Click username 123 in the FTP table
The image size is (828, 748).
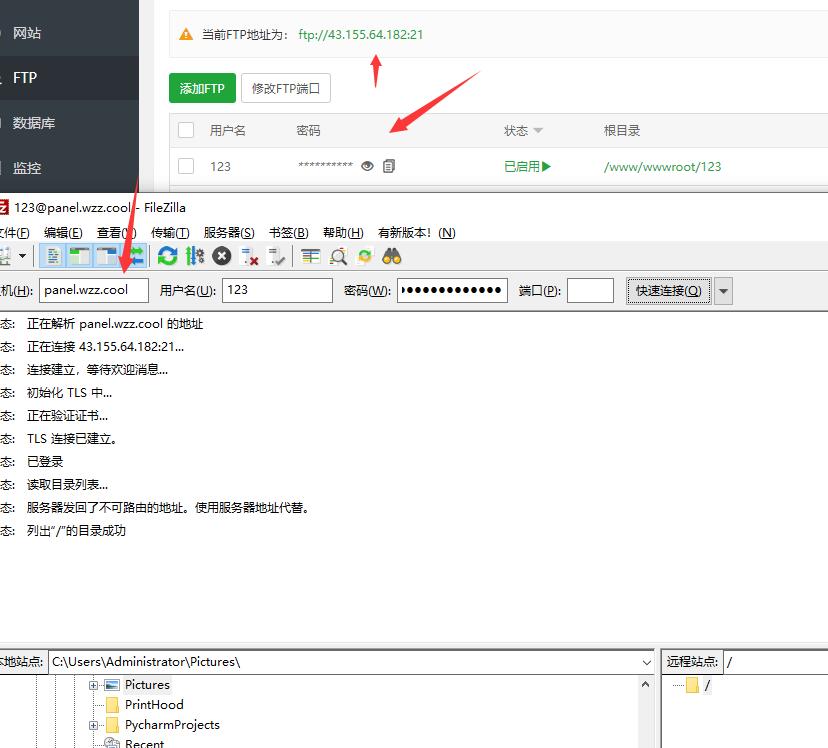pos(220,167)
